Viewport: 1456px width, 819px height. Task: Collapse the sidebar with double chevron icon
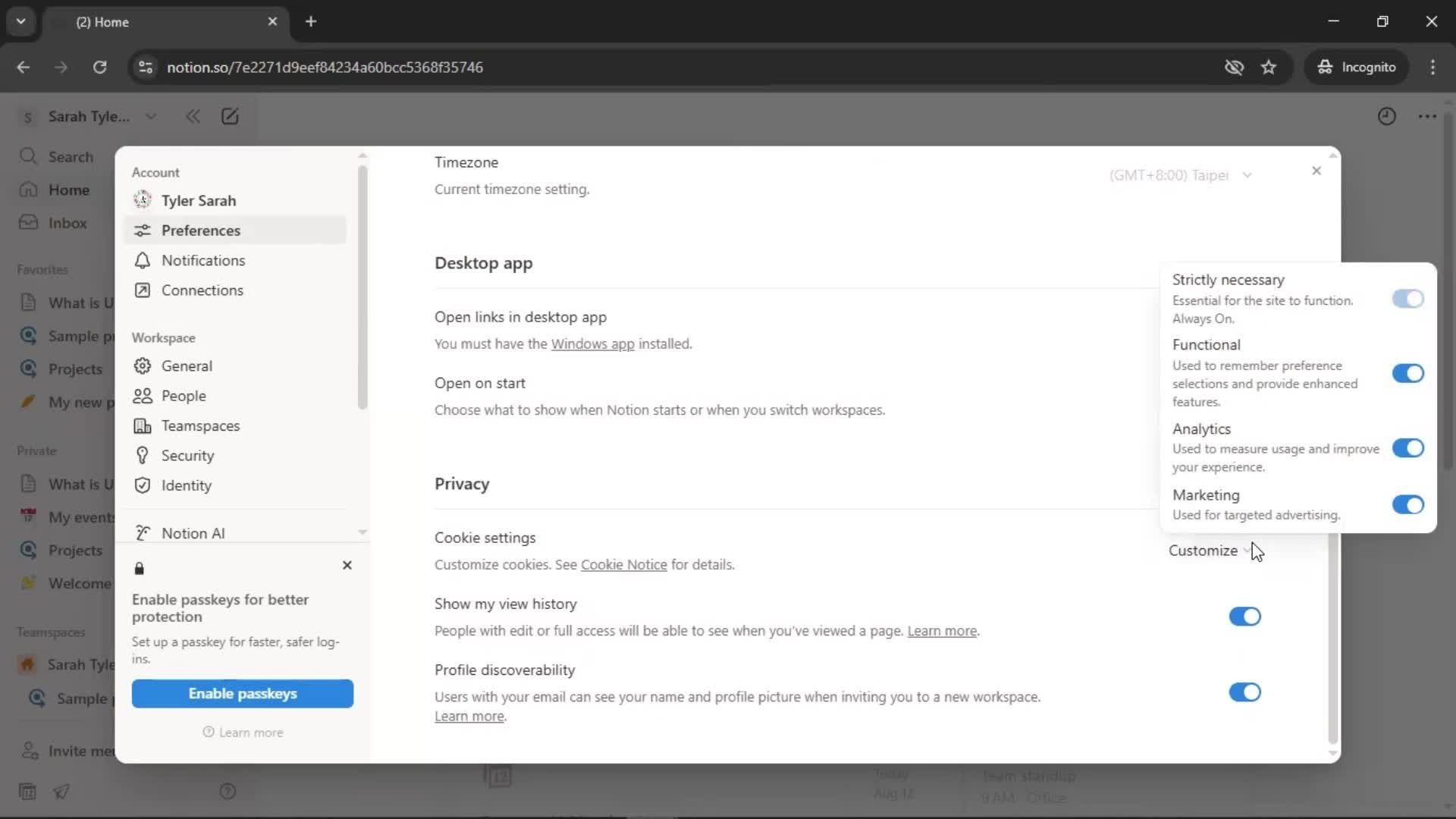click(193, 116)
